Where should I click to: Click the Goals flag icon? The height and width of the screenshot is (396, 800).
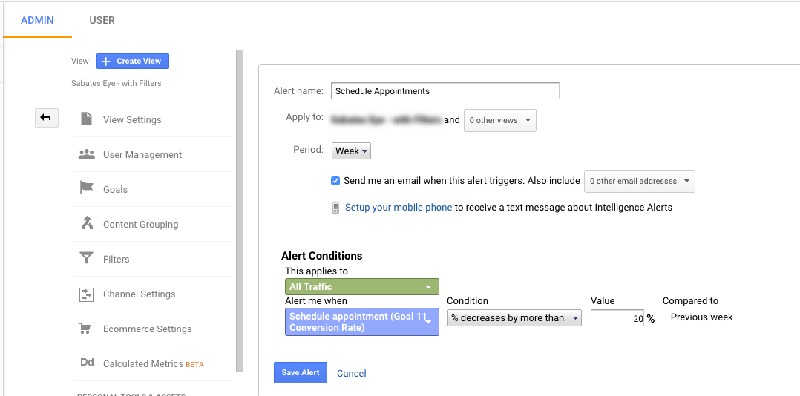[87, 188]
